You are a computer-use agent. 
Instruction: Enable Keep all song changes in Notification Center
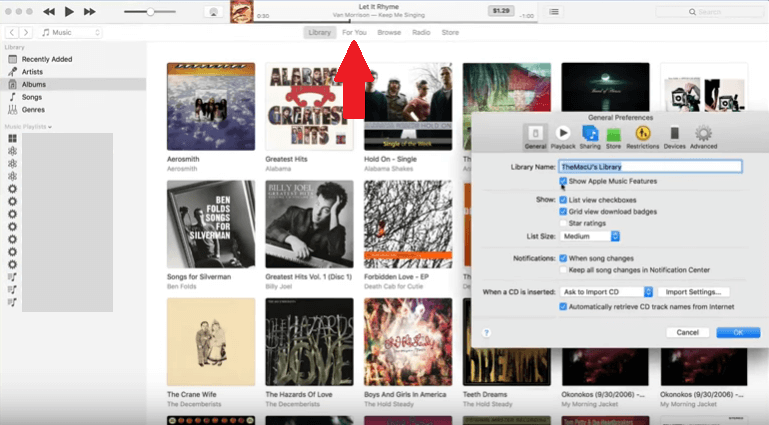pyautogui.click(x=563, y=270)
